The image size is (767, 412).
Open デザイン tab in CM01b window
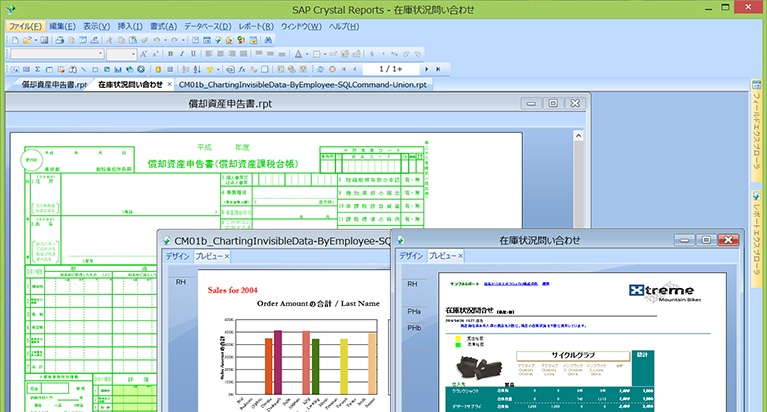tap(177, 256)
